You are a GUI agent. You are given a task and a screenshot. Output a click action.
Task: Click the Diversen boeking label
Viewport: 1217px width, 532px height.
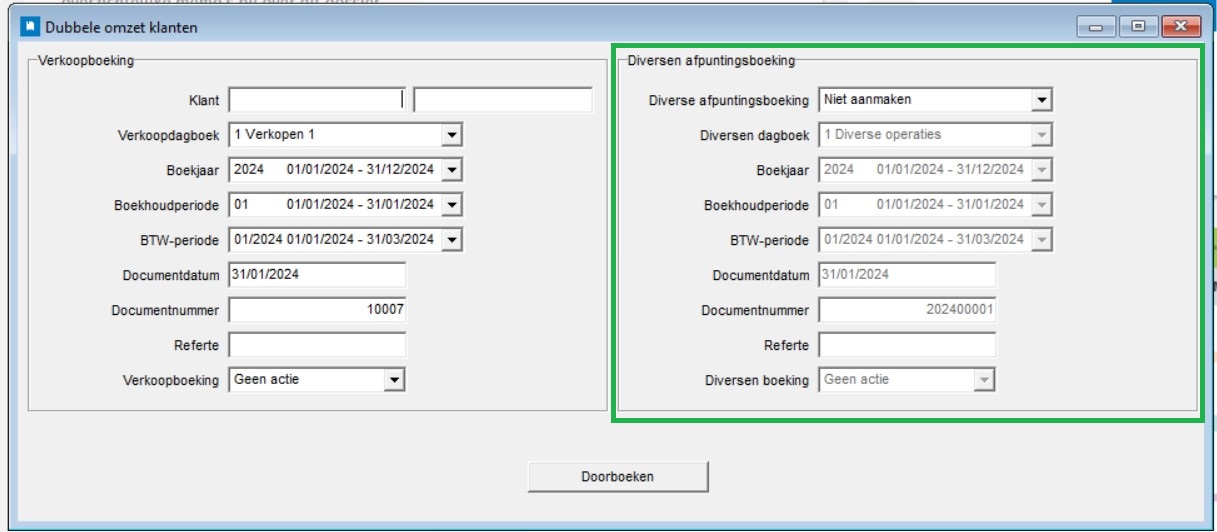(757, 380)
